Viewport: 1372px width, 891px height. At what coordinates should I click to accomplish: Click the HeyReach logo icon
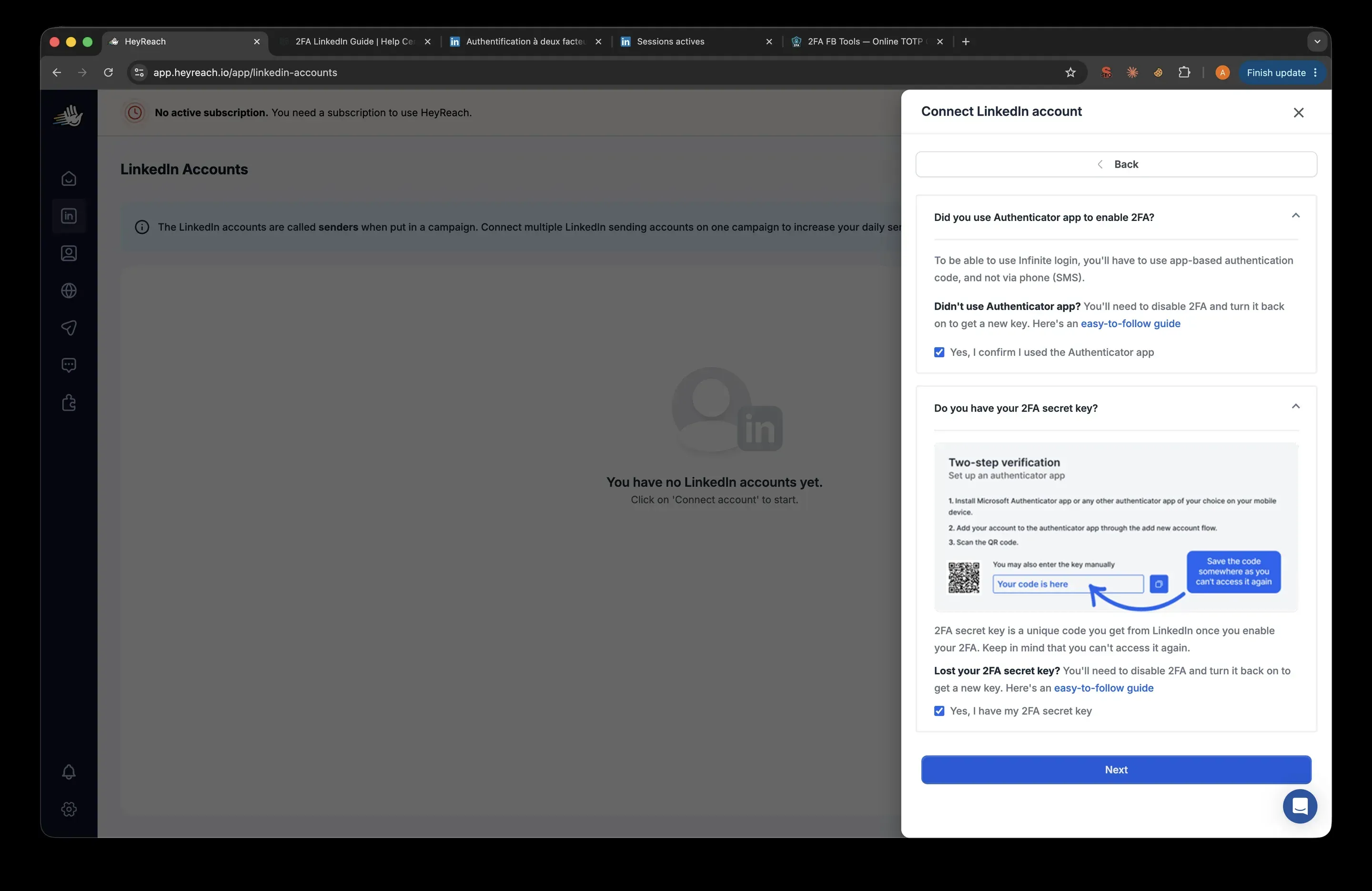pyautogui.click(x=69, y=115)
